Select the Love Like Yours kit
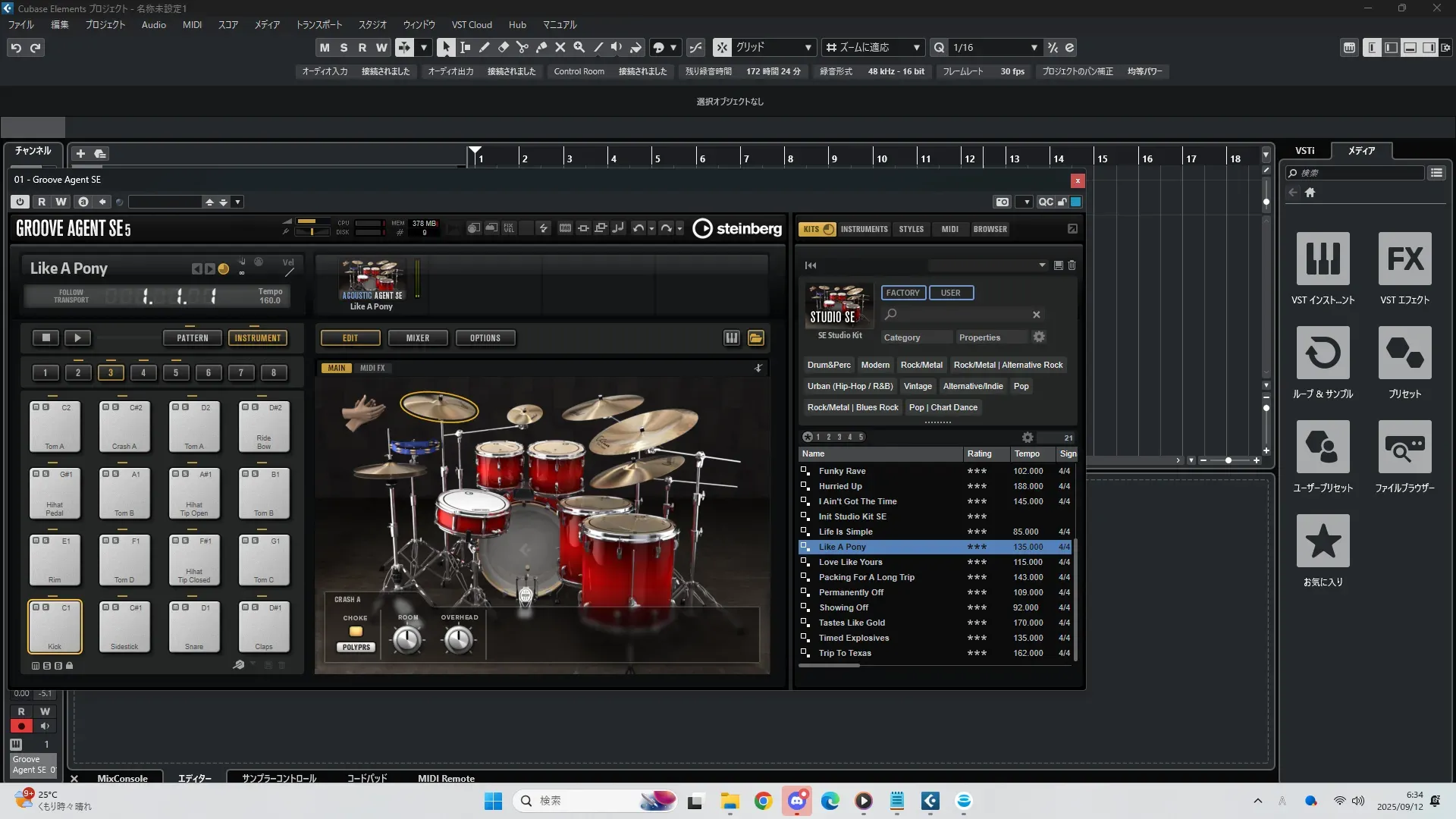This screenshot has width=1456, height=819. [x=850, y=562]
